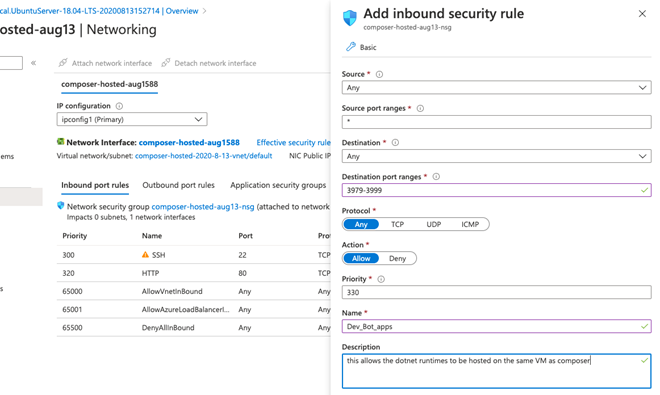Click the Network Interface green icon

tap(61, 141)
